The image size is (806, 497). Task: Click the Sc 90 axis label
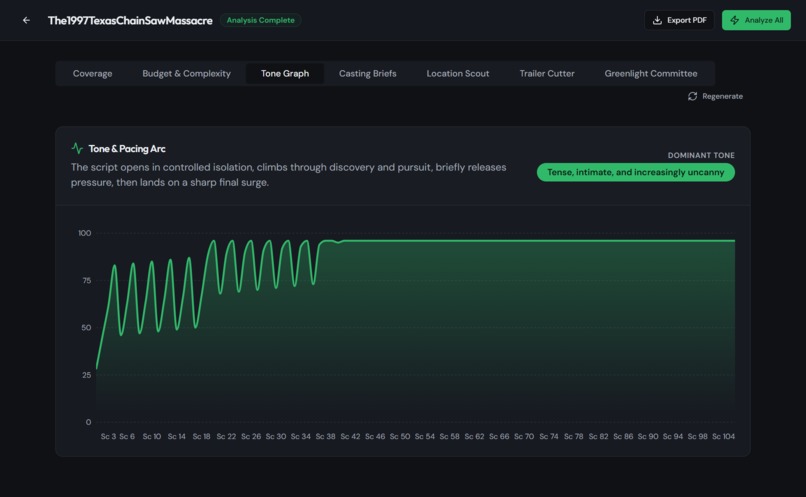[x=648, y=436]
